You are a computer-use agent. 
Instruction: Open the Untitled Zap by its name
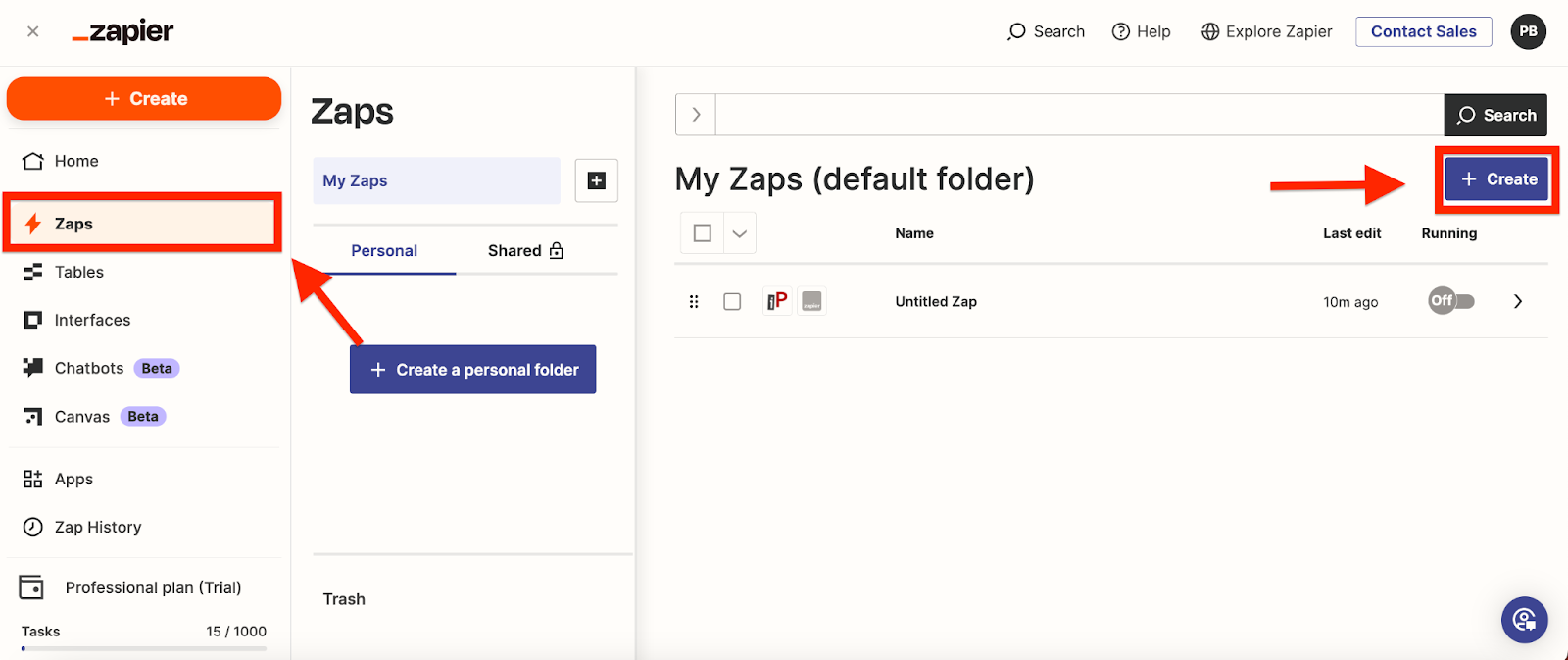pos(936,302)
